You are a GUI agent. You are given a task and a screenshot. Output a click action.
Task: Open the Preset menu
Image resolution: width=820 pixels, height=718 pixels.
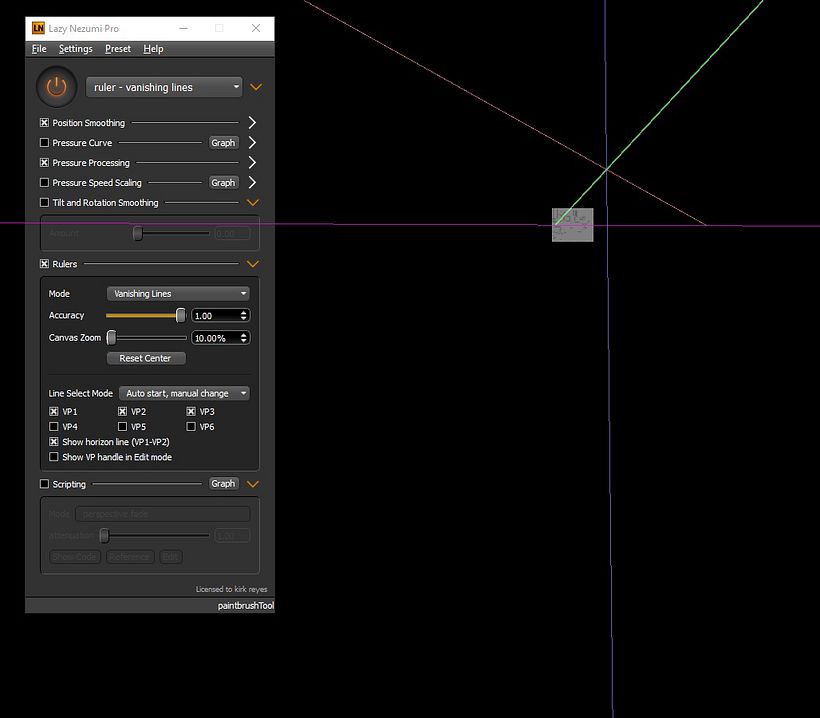pyautogui.click(x=118, y=49)
